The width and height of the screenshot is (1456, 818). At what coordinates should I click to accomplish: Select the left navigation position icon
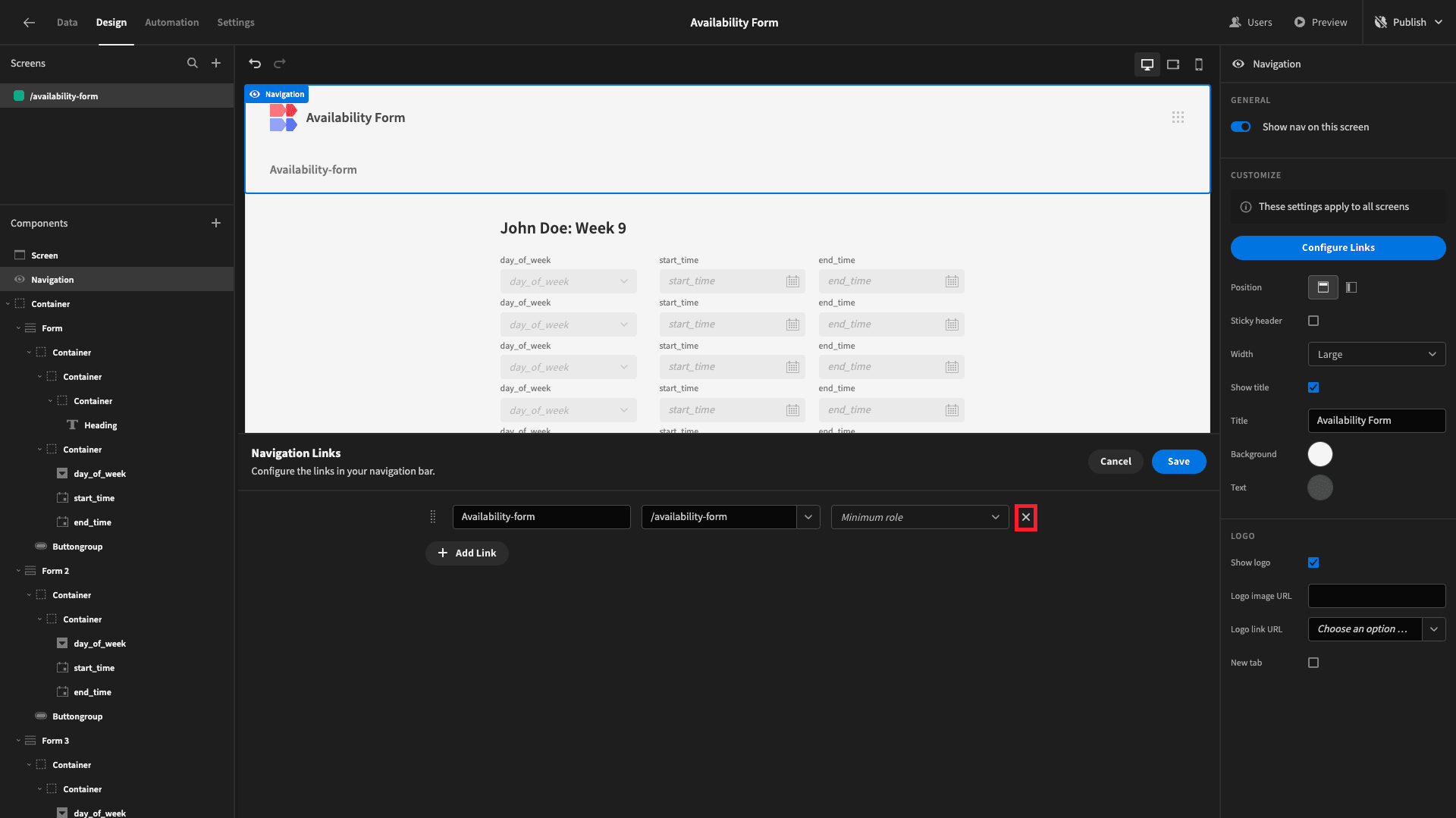click(1351, 287)
